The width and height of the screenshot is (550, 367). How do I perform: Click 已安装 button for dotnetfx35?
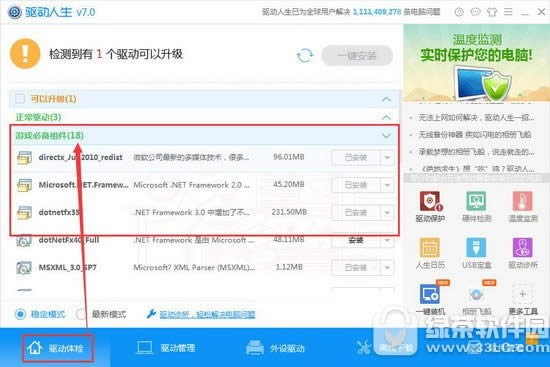point(356,213)
